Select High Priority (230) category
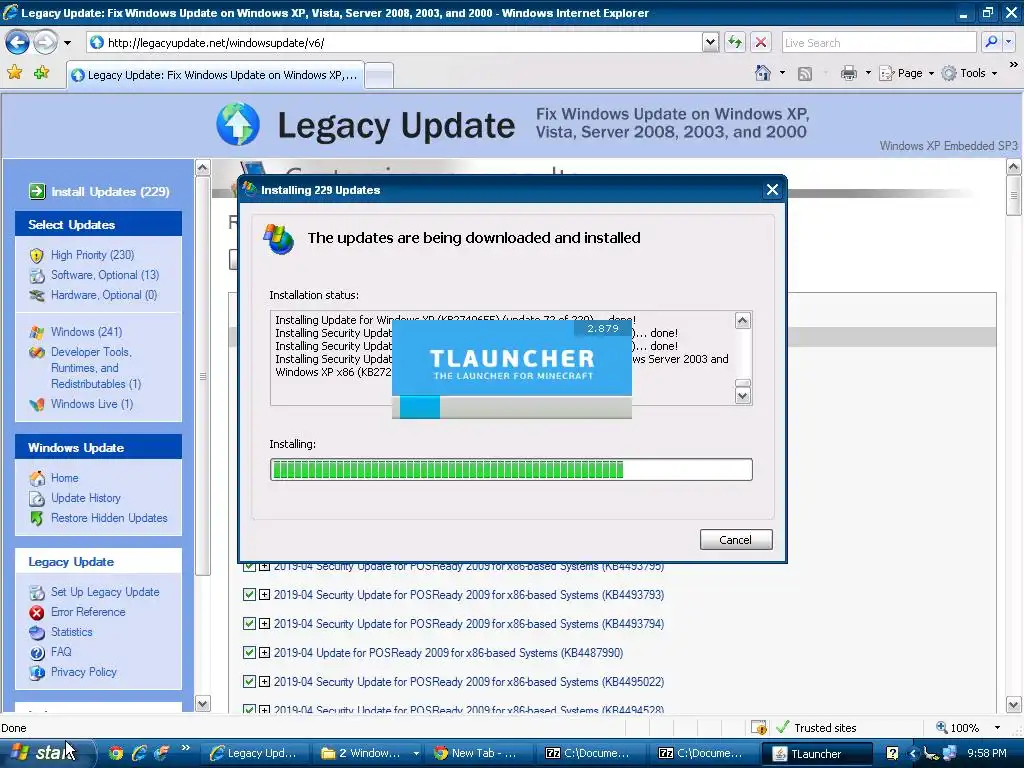 92,255
